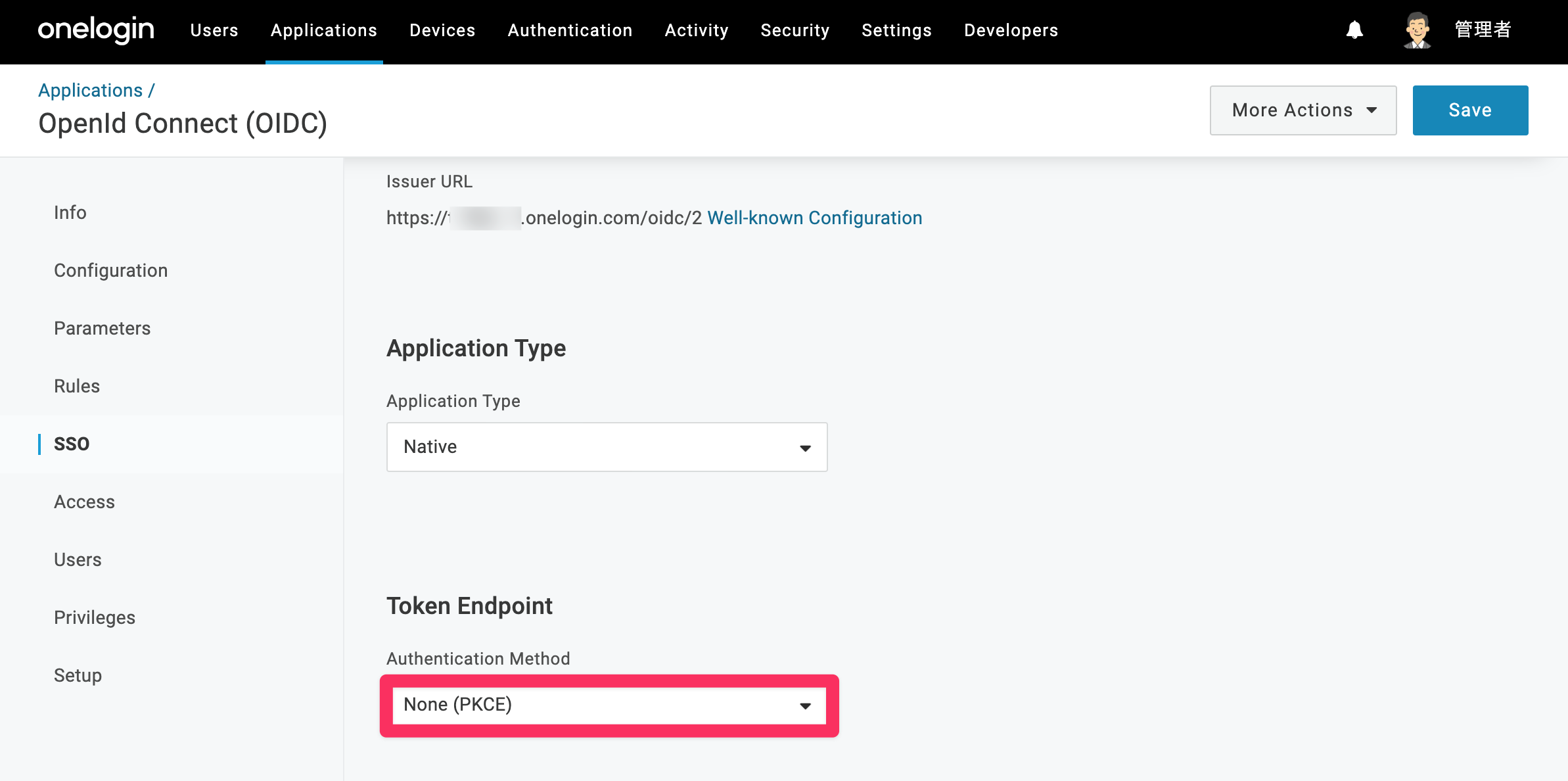This screenshot has height=781, width=1568.
Task: Switch to the Parameters tab
Action: coord(102,328)
